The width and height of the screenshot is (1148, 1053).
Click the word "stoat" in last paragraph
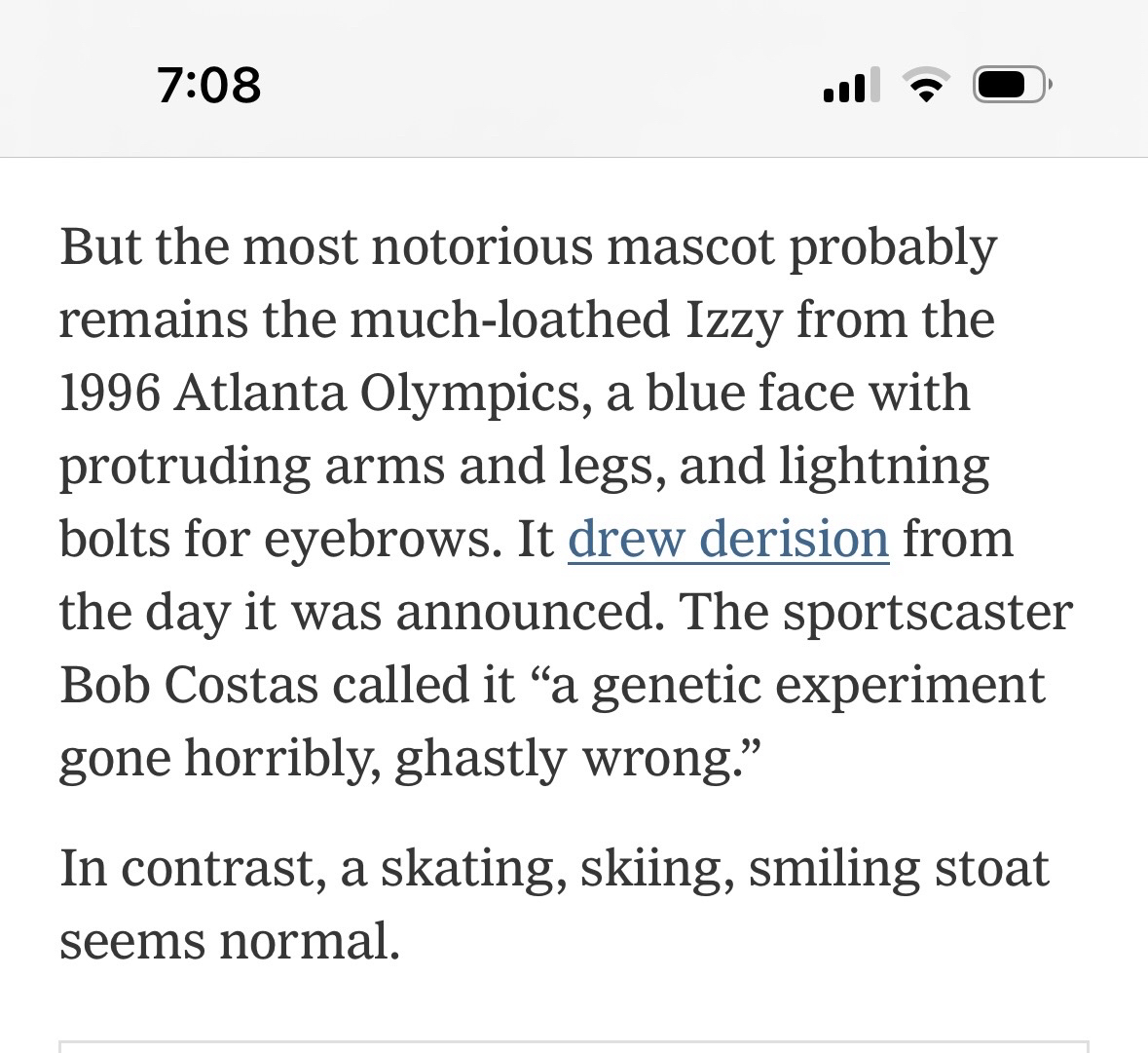[991, 868]
